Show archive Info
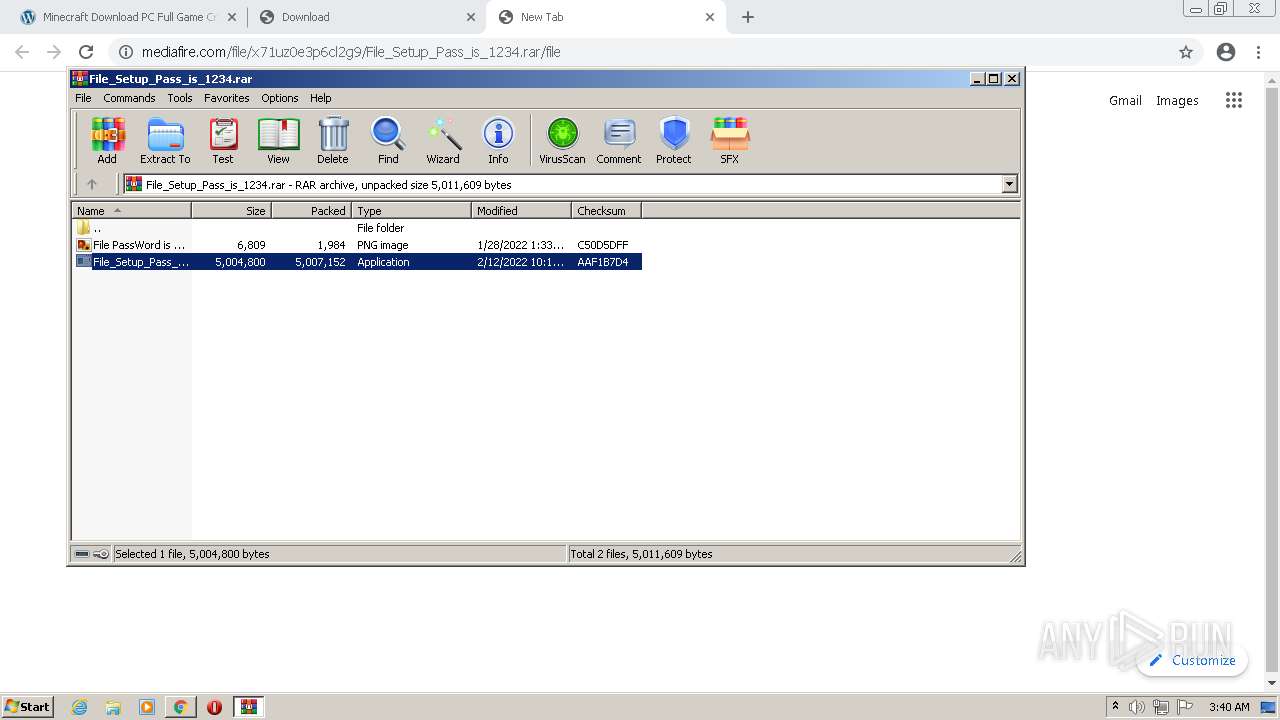Screen dimensions: 1280x720 pyautogui.click(x=498, y=140)
